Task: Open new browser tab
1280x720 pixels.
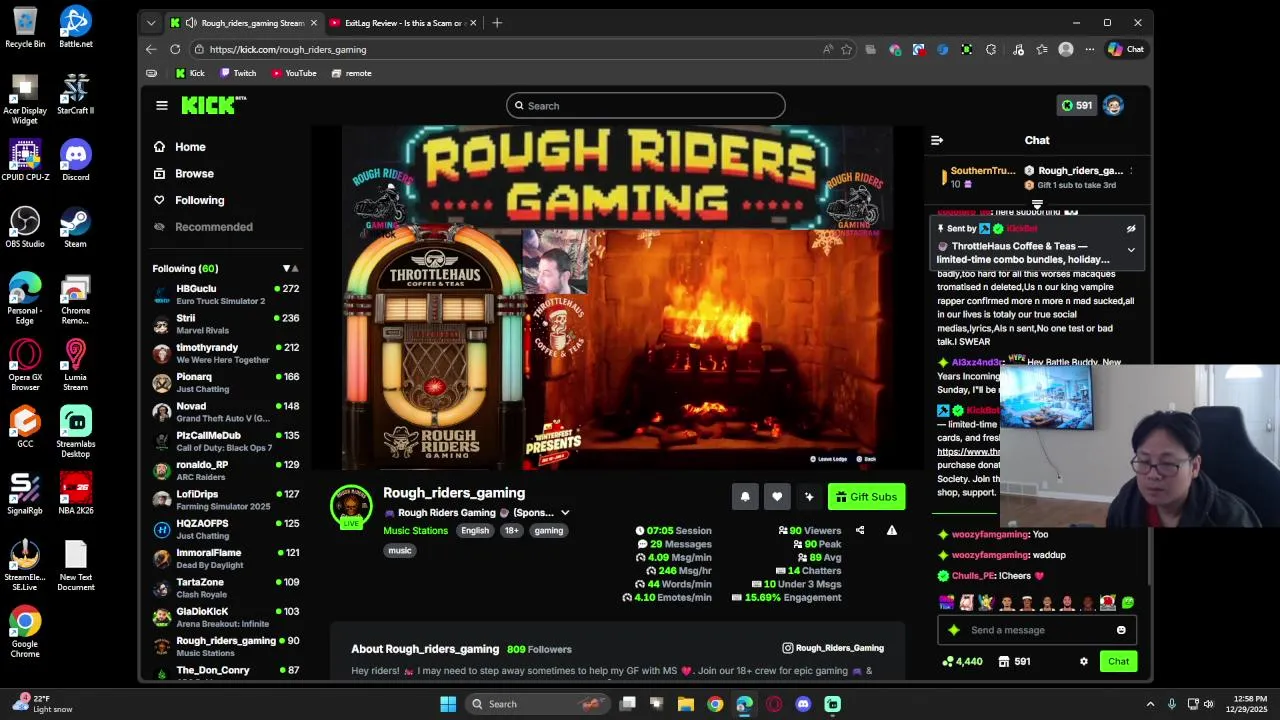Action: (x=497, y=23)
